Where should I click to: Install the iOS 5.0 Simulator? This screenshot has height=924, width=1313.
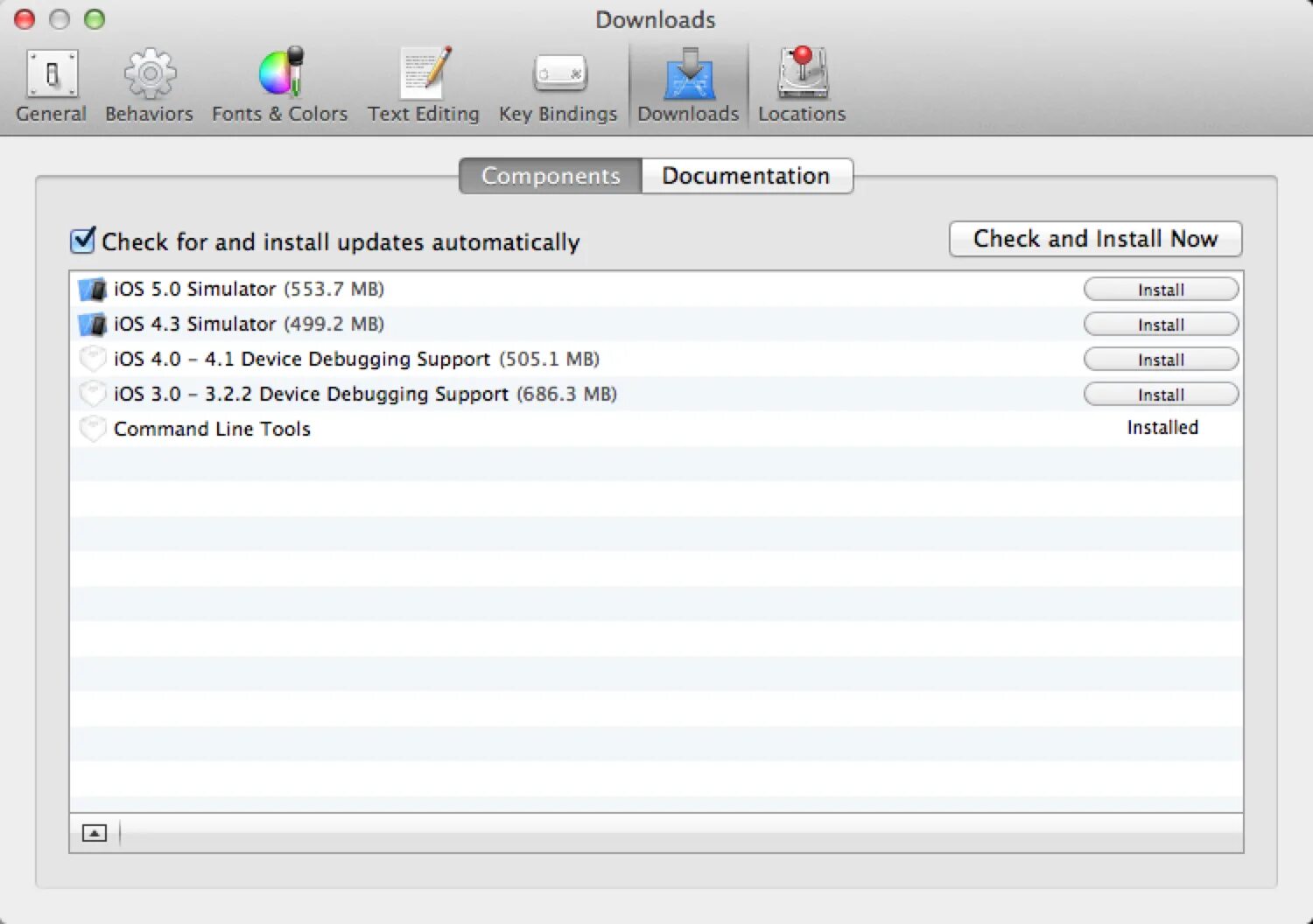point(1161,290)
